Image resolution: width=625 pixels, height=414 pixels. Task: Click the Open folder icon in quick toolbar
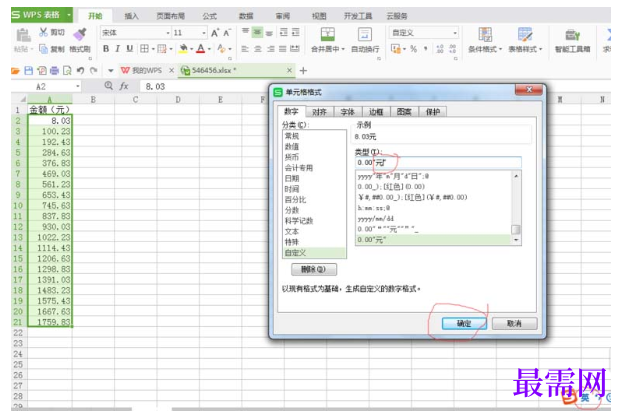[16, 71]
